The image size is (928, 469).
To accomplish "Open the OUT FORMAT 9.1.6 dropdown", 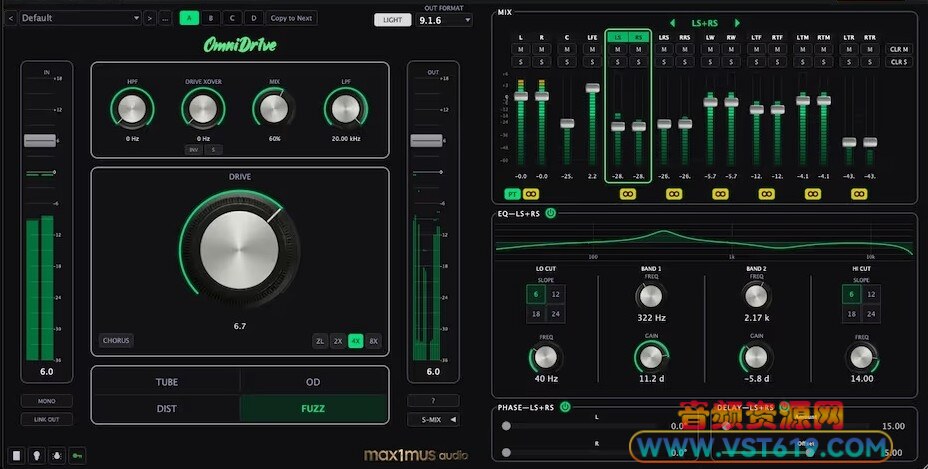I will 444,20.
